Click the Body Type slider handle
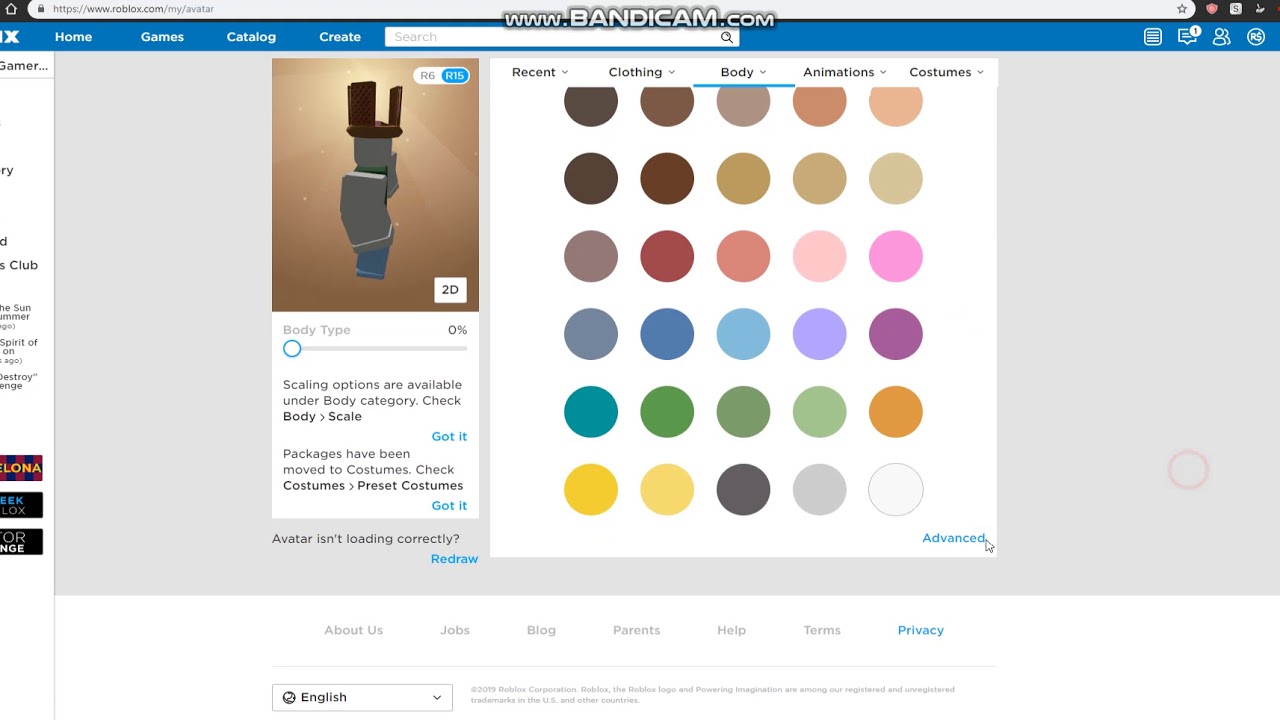The image size is (1280, 720). [x=292, y=349]
